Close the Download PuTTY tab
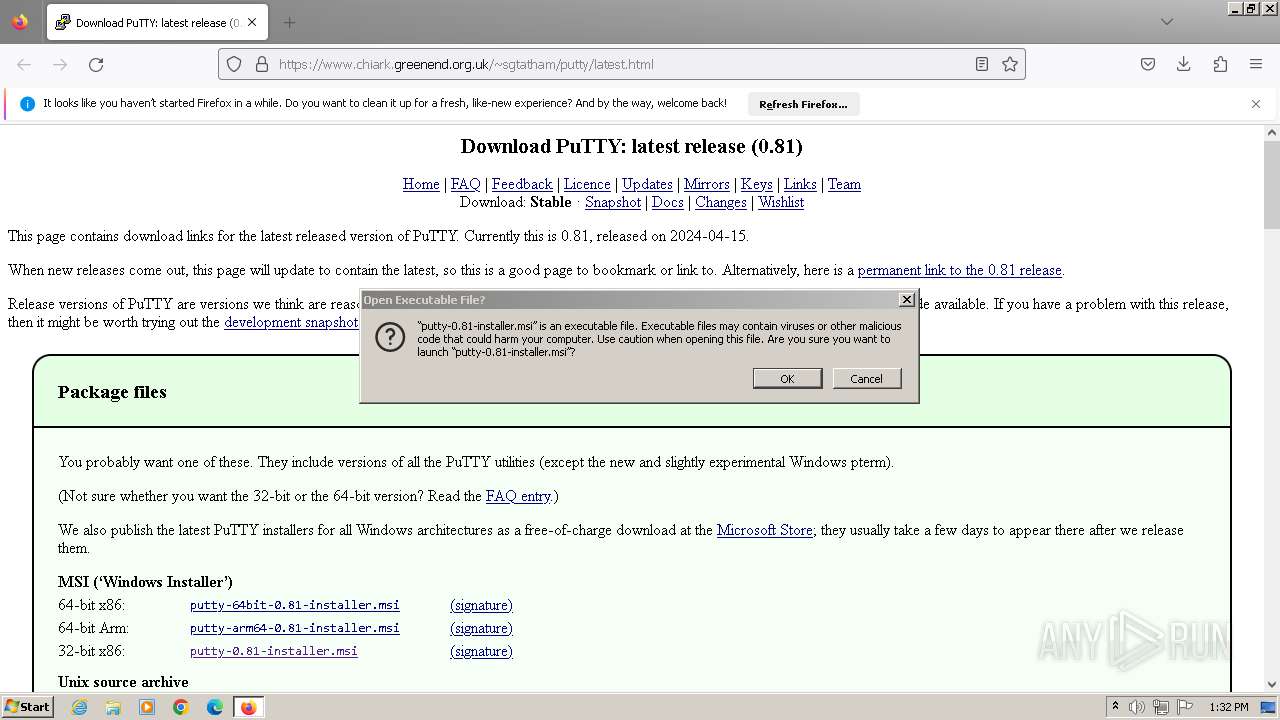Image resolution: width=1280 pixels, height=720 pixels. [252, 22]
